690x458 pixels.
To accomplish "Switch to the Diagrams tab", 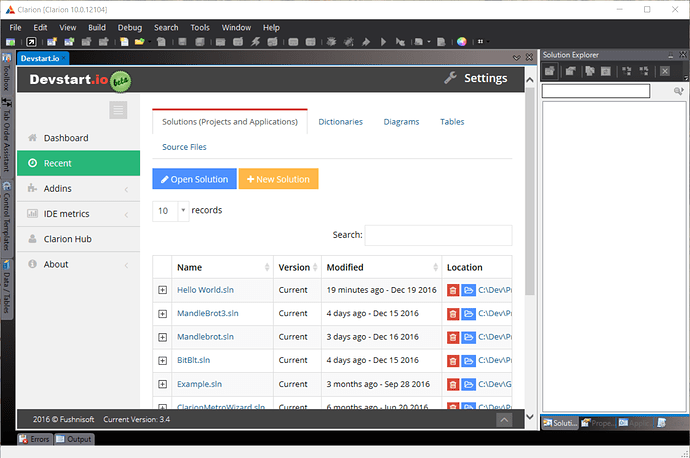I will [x=401, y=122].
